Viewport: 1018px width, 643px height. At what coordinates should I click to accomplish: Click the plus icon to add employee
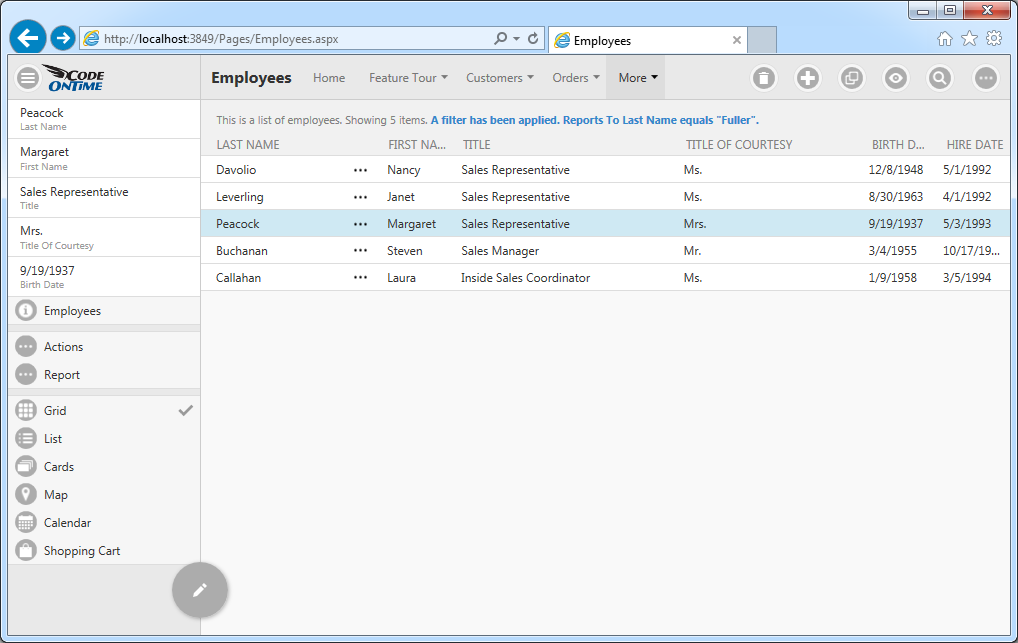point(808,79)
